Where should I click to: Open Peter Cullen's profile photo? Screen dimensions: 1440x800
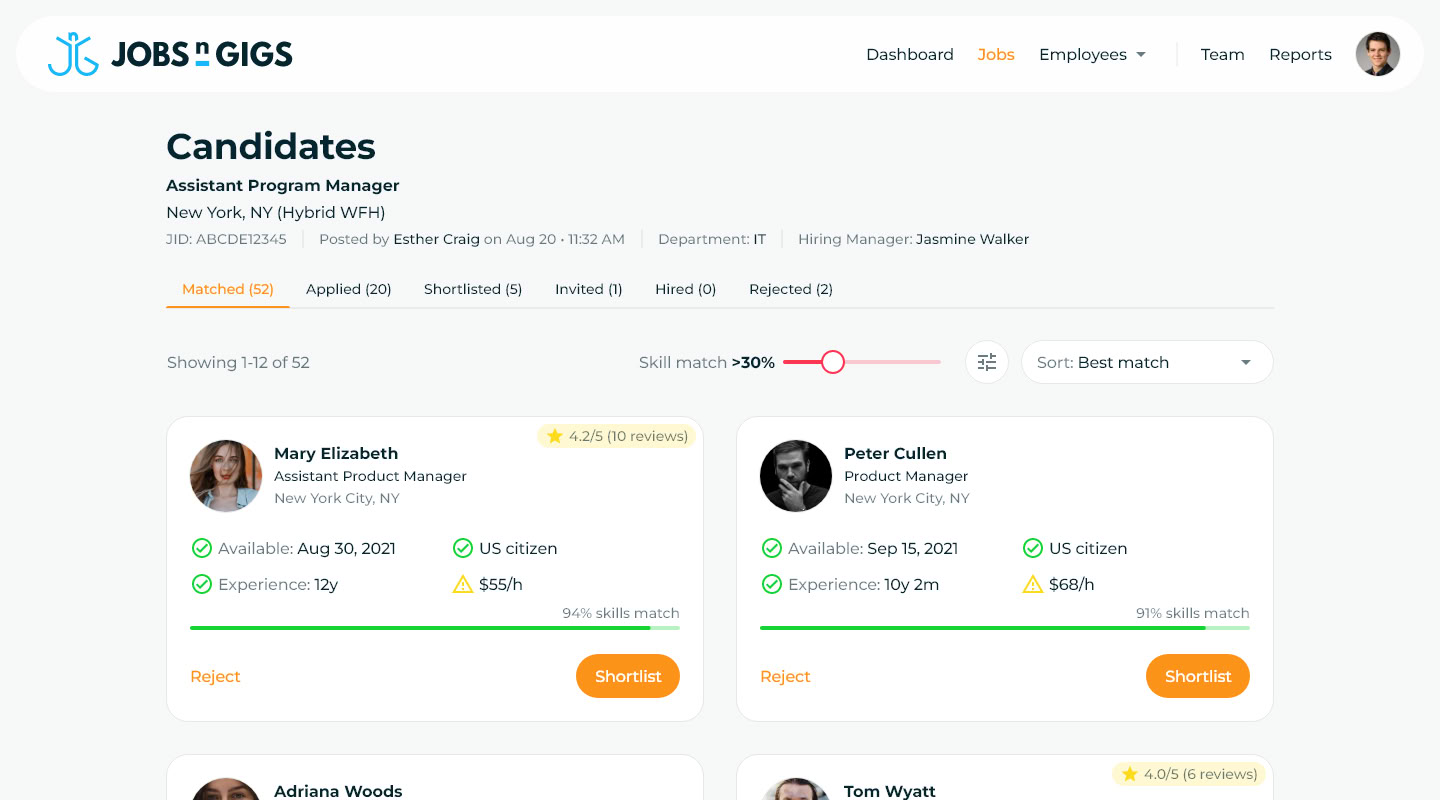(x=796, y=476)
